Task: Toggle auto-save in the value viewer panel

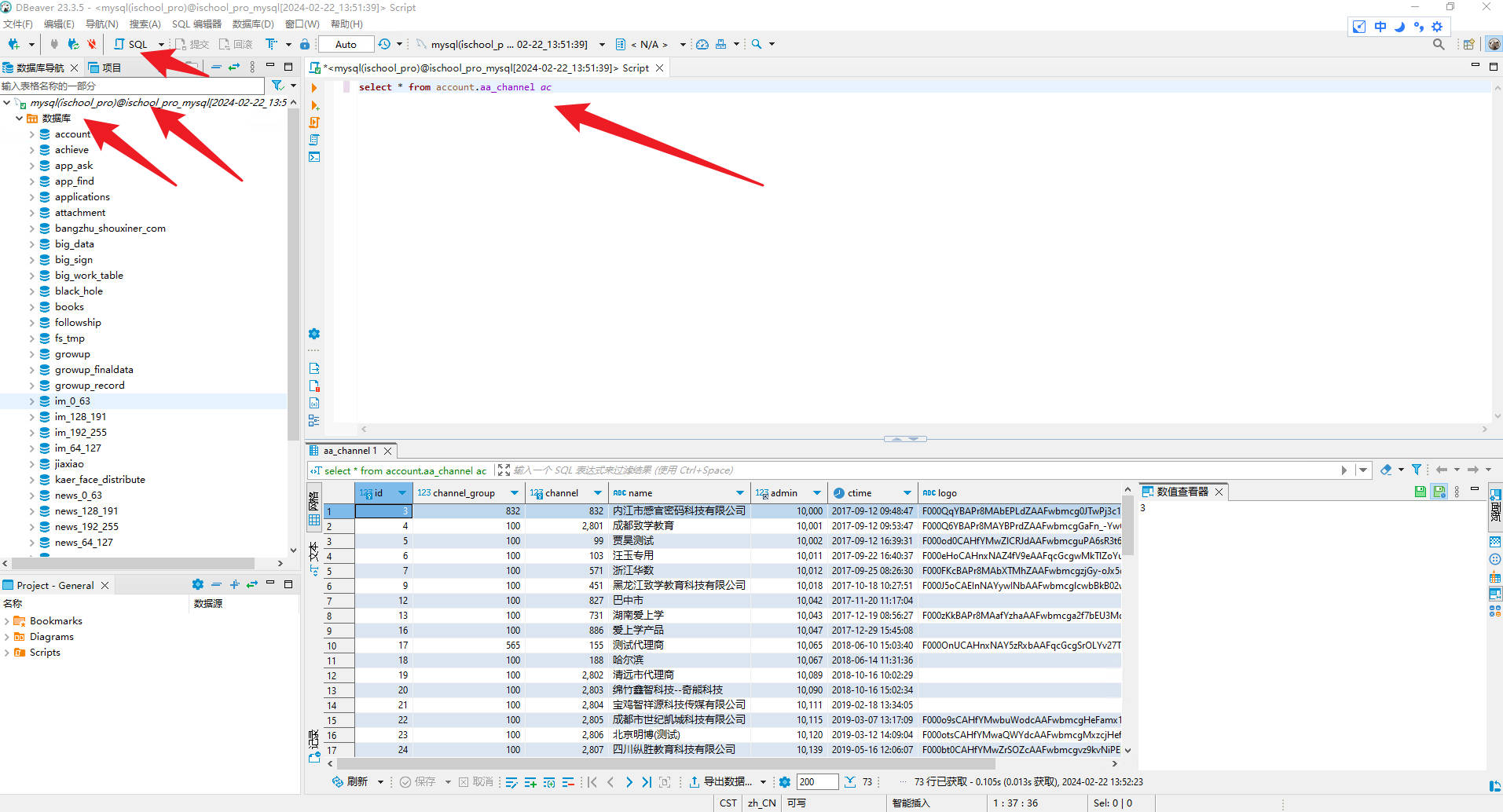Action: [1439, 492]
